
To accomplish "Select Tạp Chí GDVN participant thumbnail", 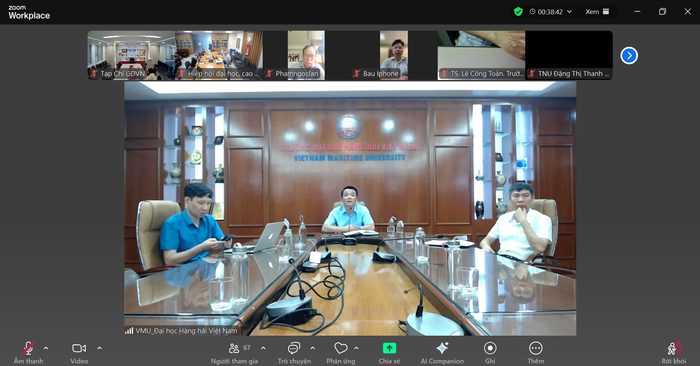I will [x=131, y=55].
